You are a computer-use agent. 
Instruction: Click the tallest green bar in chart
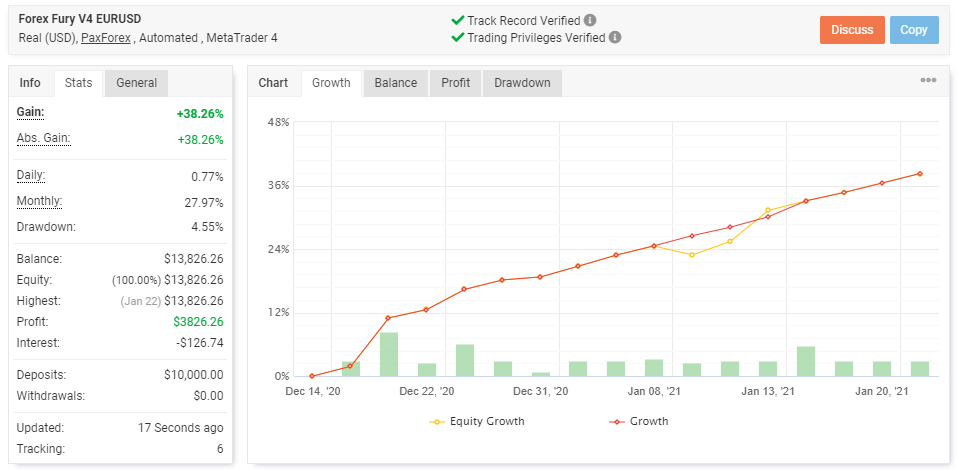tap(389, 354)
